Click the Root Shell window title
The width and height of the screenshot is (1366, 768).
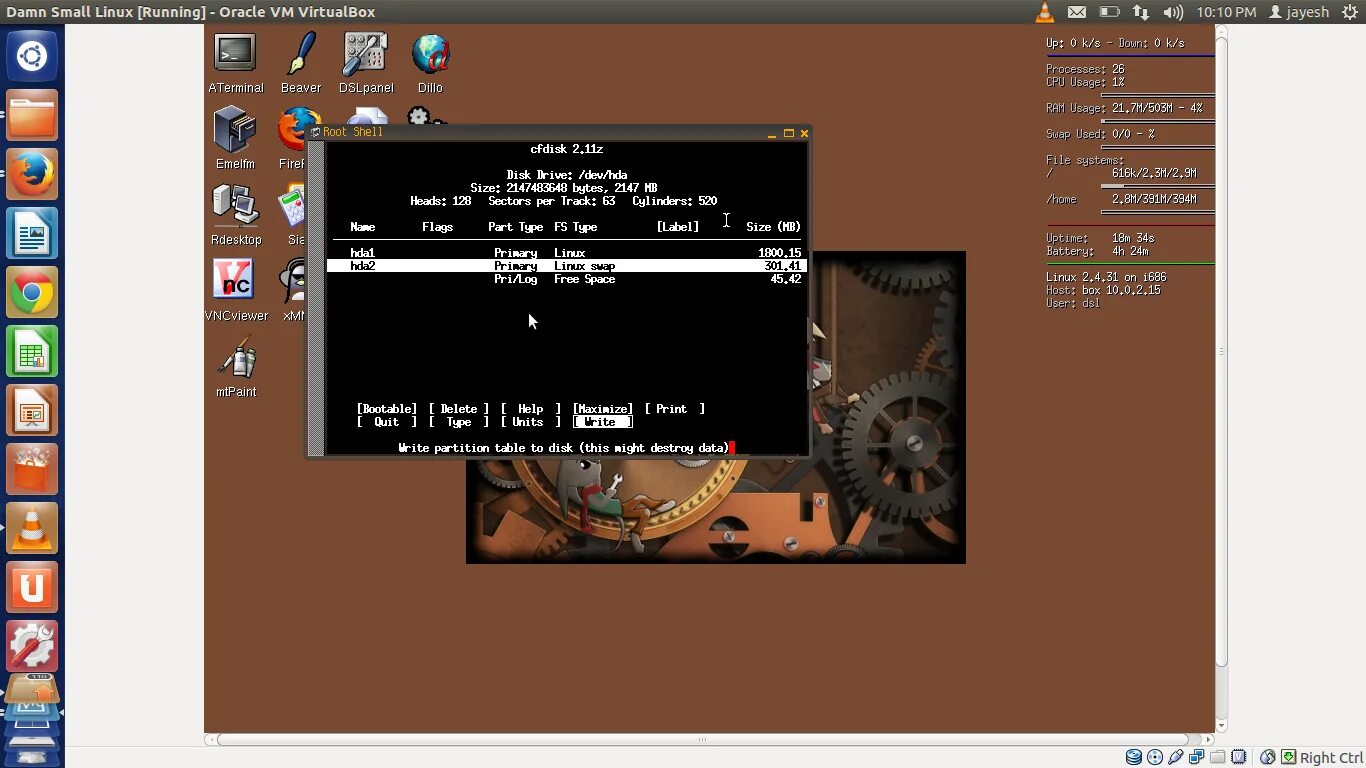353,132
